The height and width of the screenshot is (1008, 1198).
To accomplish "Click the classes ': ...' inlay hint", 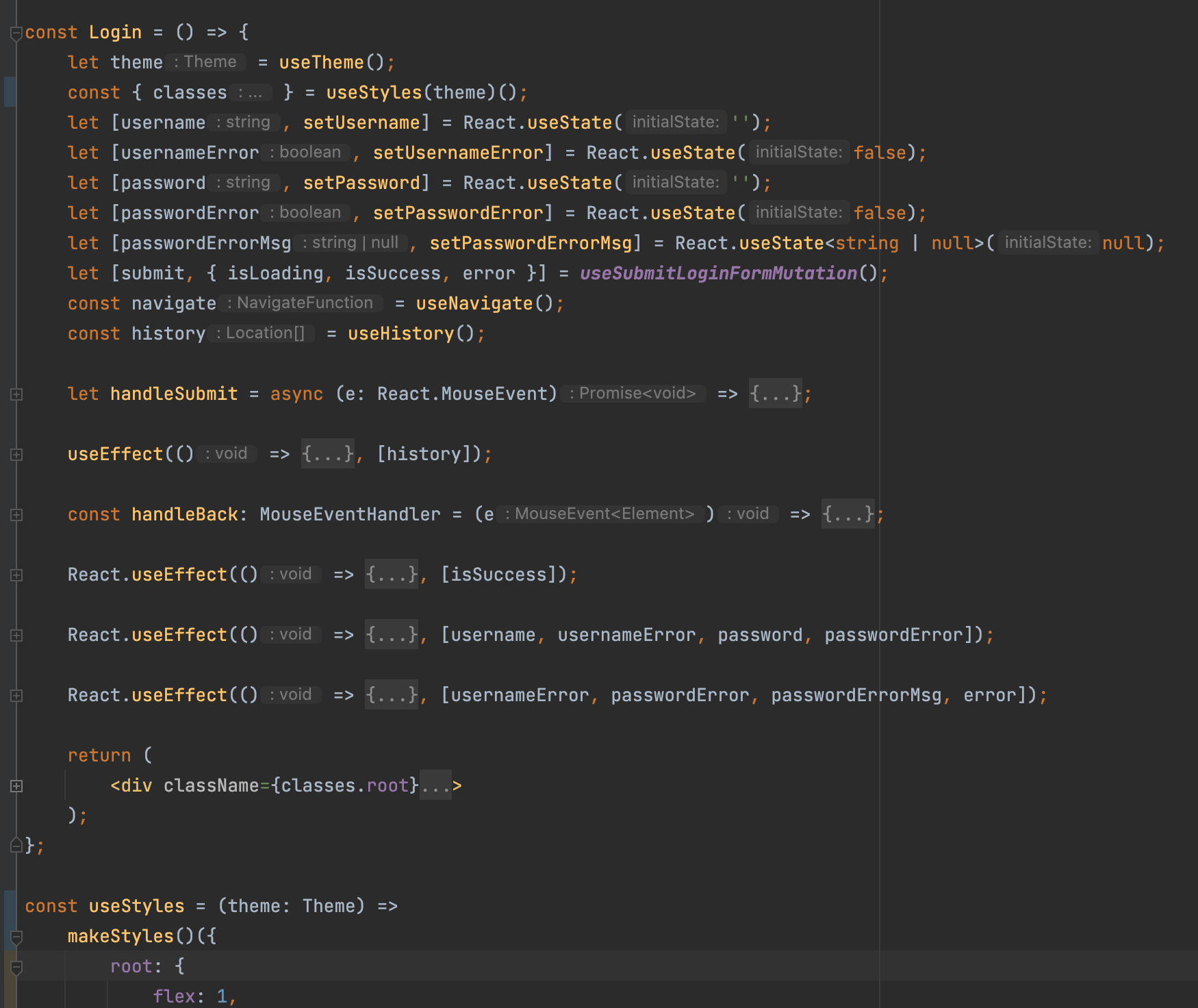I will pyautogui.click(x=251, y=92).
